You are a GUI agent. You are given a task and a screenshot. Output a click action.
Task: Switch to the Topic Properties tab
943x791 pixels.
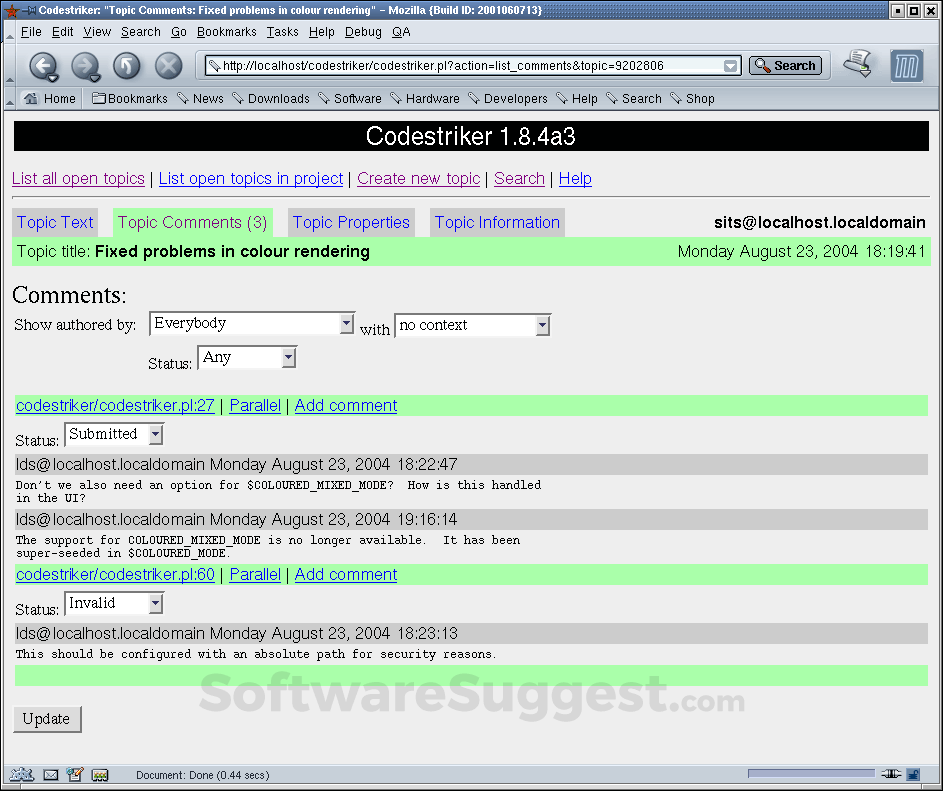pos(351,222)
